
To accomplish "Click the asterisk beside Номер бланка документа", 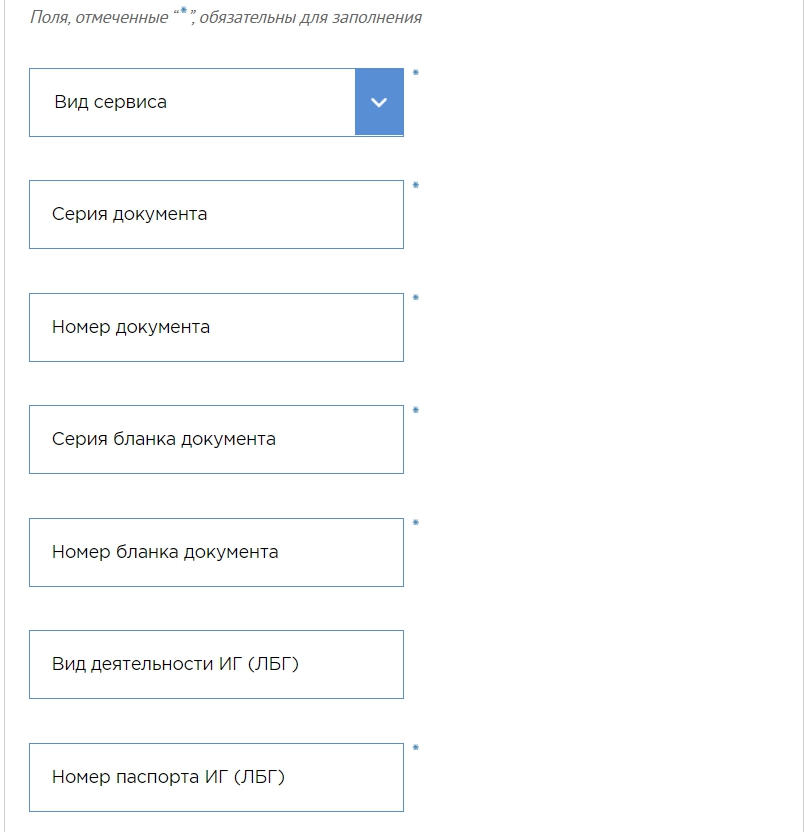I will click(416, 523).
